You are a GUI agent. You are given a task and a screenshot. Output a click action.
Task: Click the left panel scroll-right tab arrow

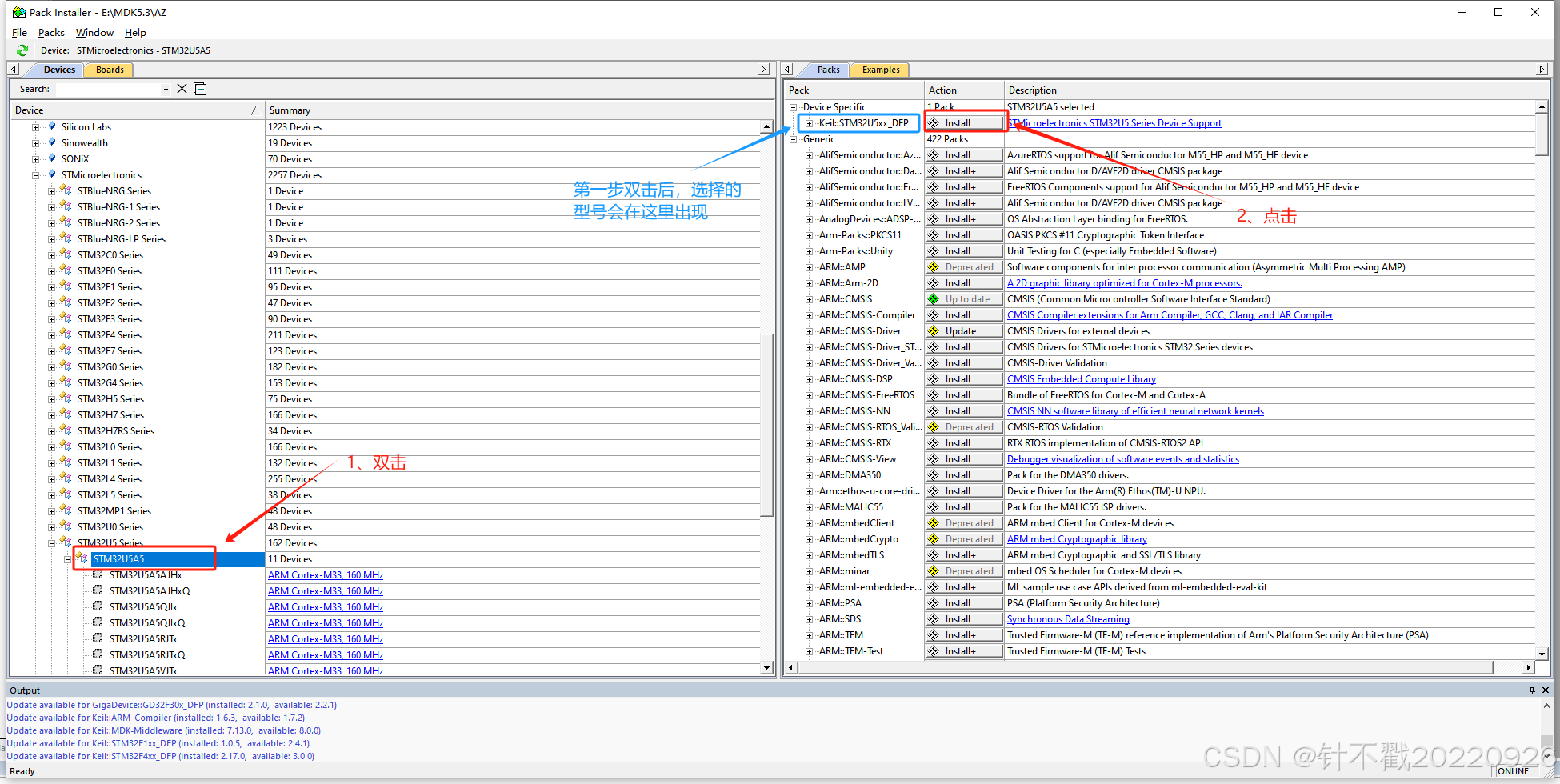tap(764, 70)
